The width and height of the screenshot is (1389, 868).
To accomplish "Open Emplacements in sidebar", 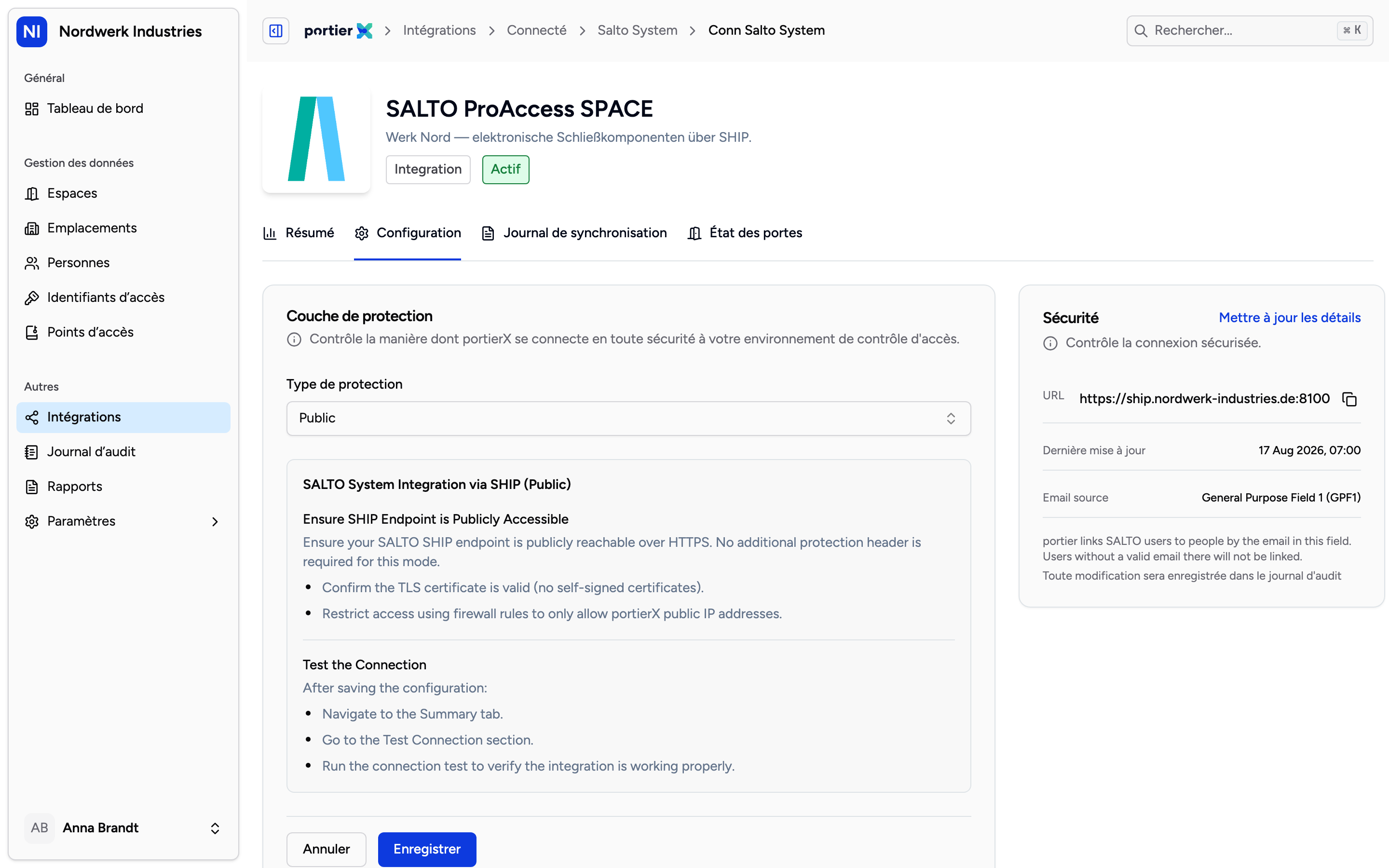I will click(123, 229).
